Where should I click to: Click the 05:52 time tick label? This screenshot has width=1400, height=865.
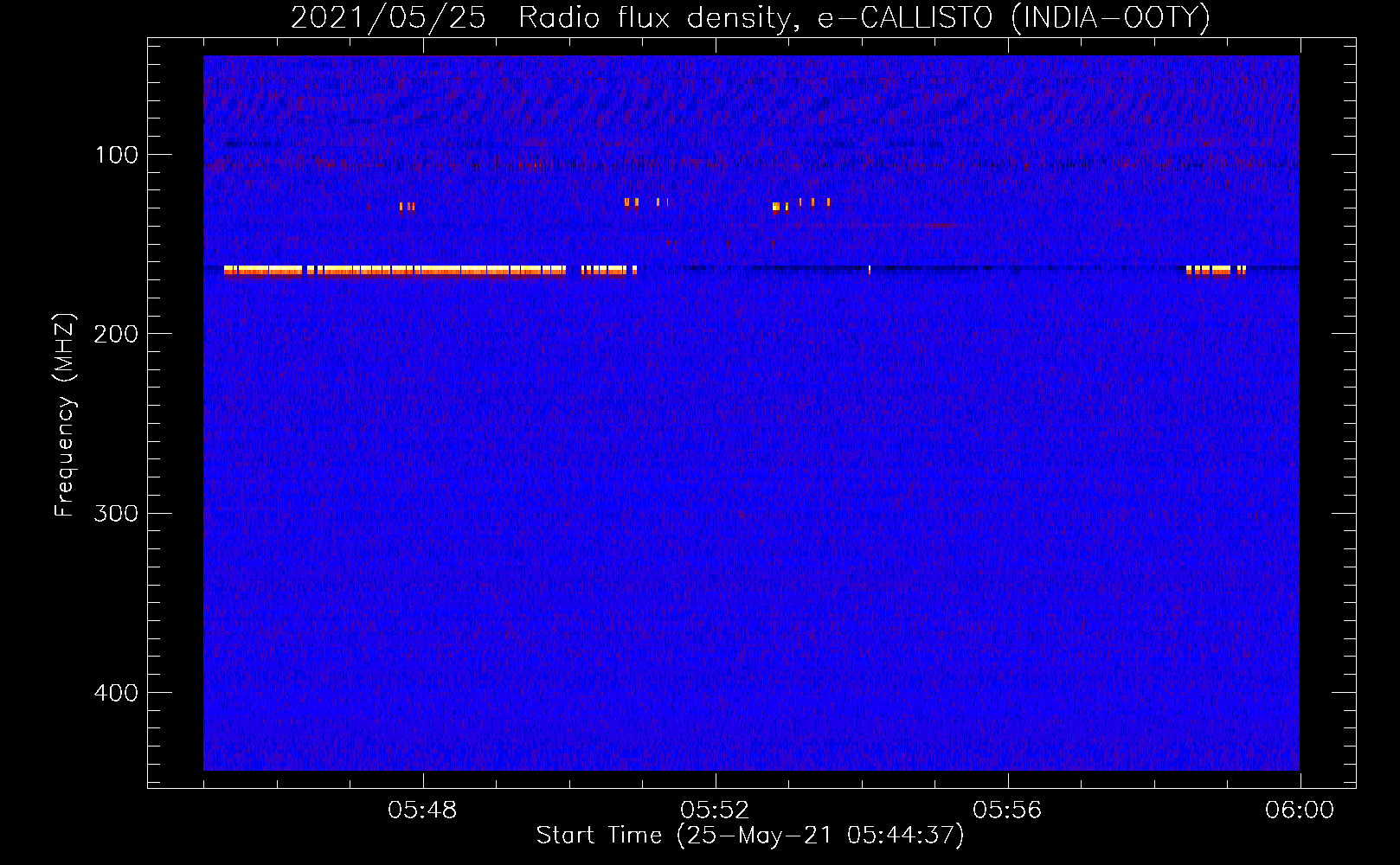click(x=715, y=811)
